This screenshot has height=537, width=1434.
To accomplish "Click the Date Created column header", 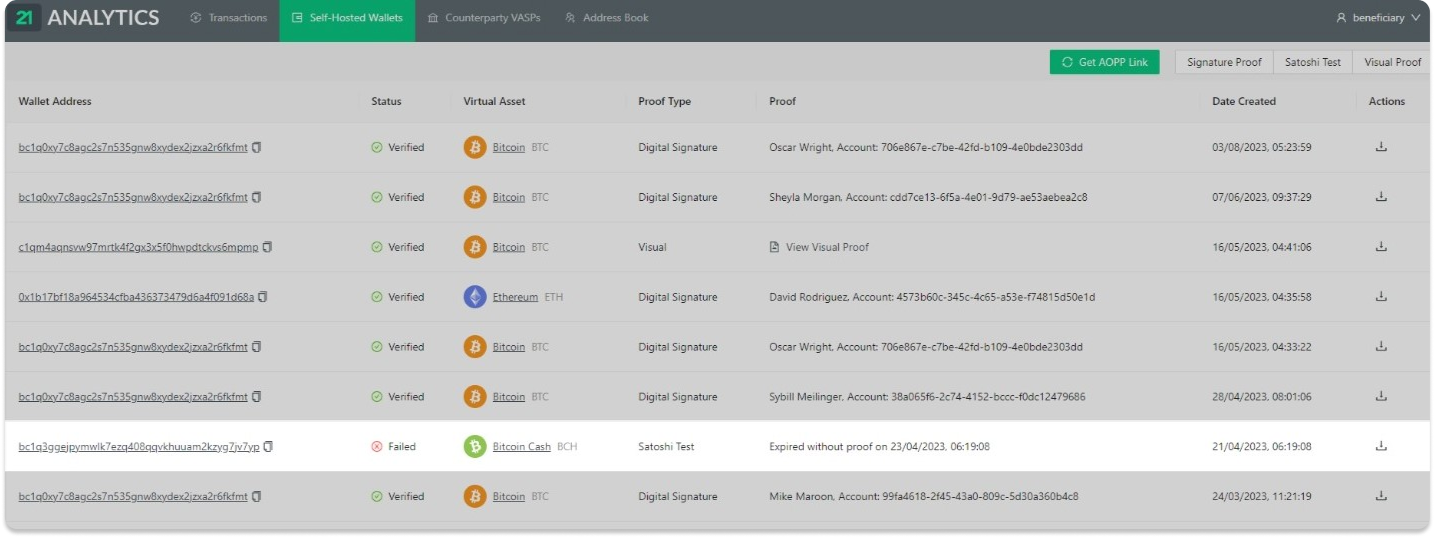I will click(x=1243, y=101).
